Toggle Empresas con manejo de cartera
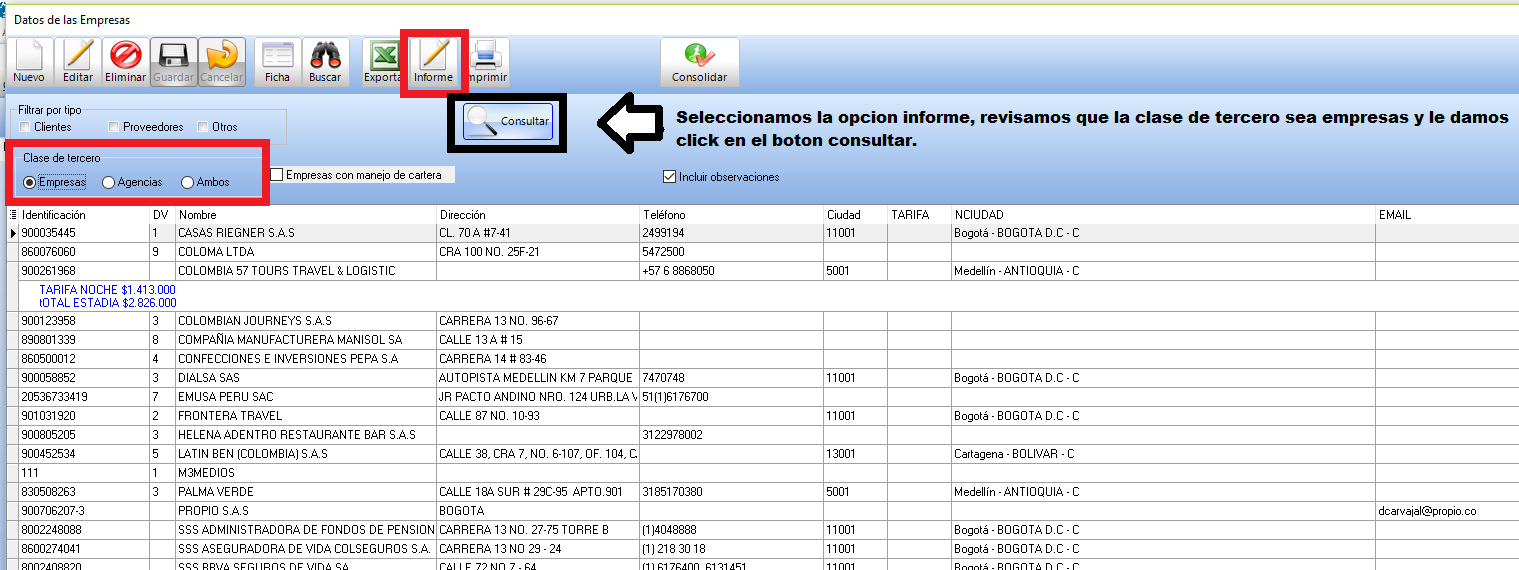Viewport: 1519px width, 570px height. (x=277, y=175)
